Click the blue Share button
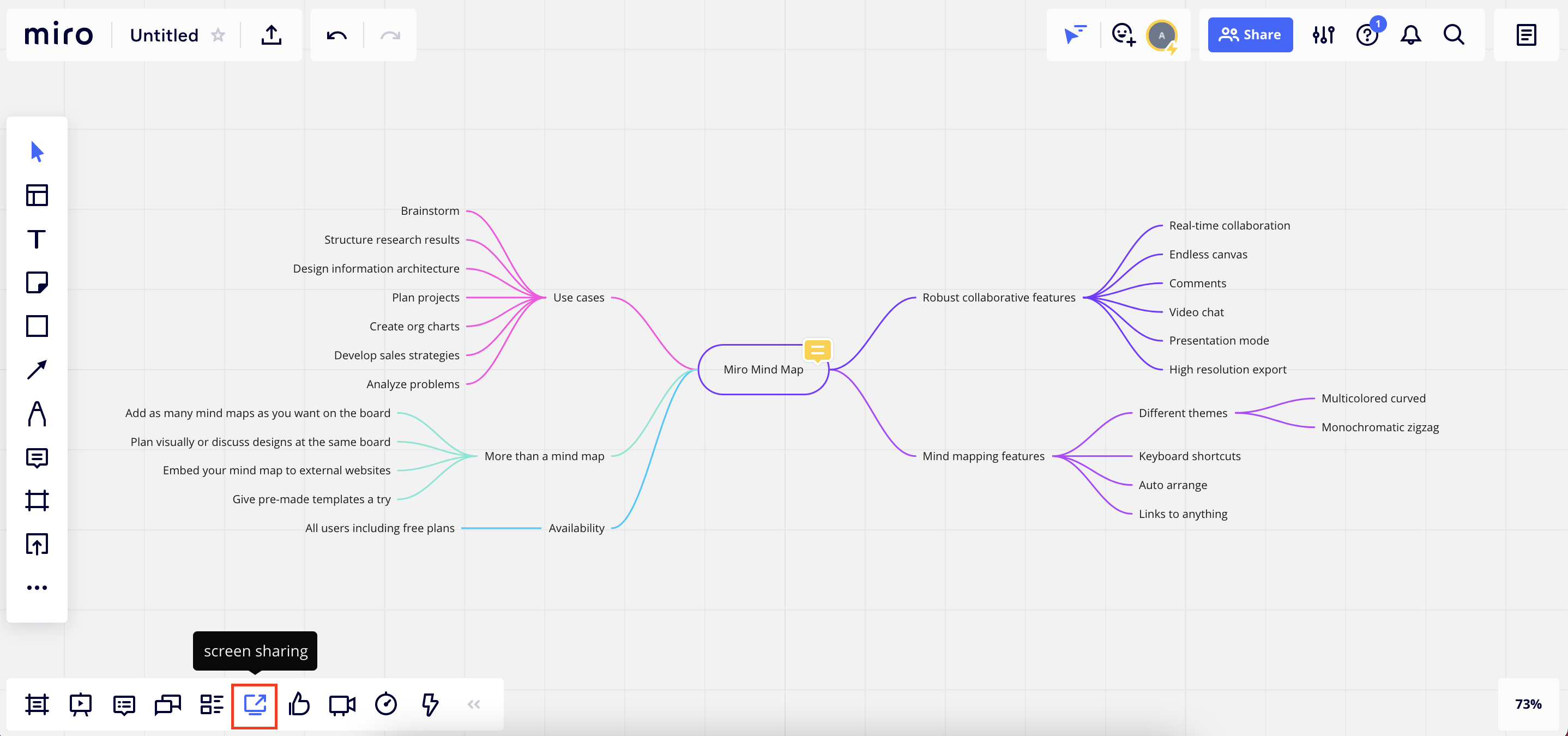Viewport: 1568px width, 736px height. [1250, 35]
